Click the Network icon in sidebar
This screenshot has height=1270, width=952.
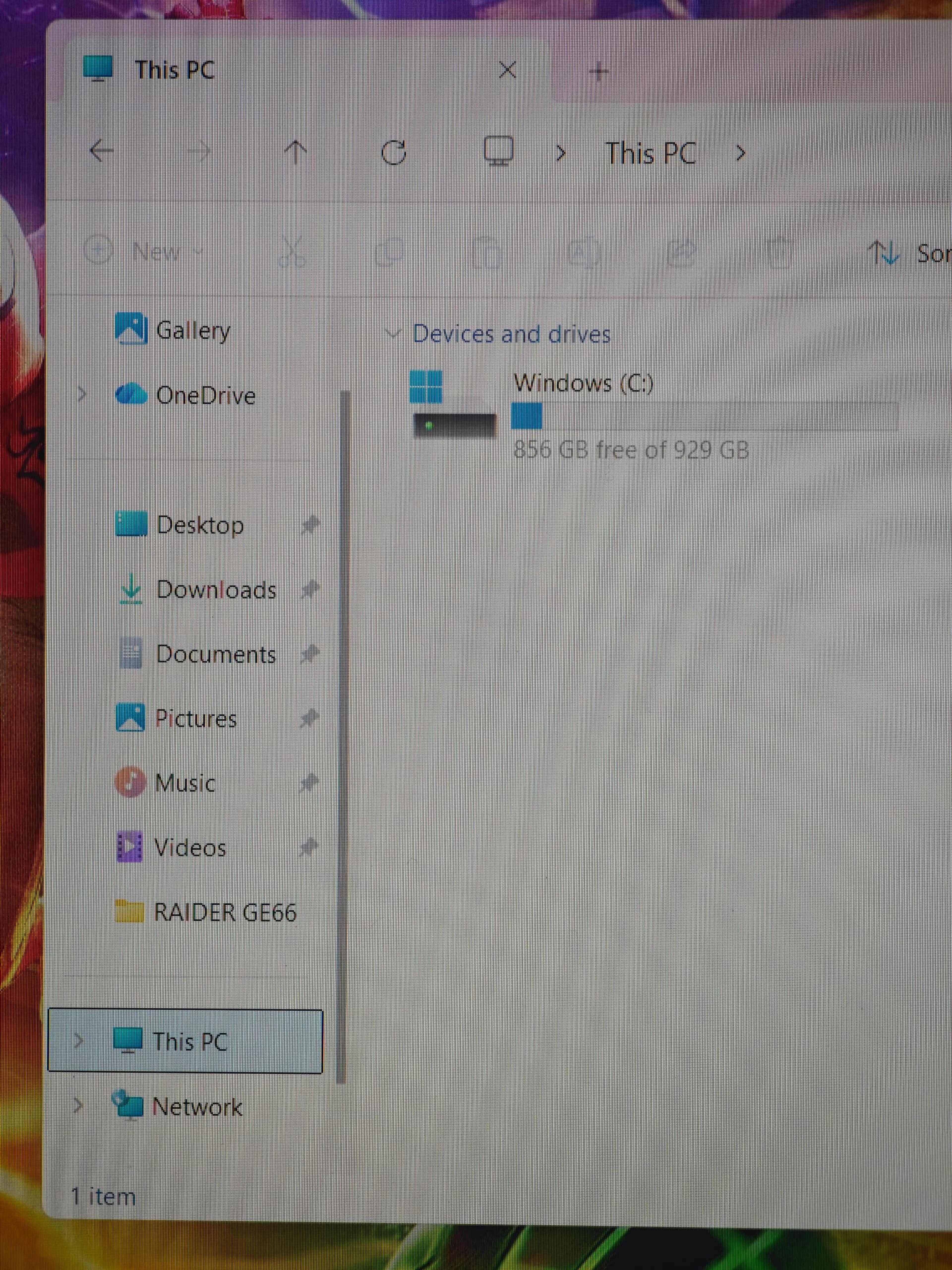[x=127, y=1105]
